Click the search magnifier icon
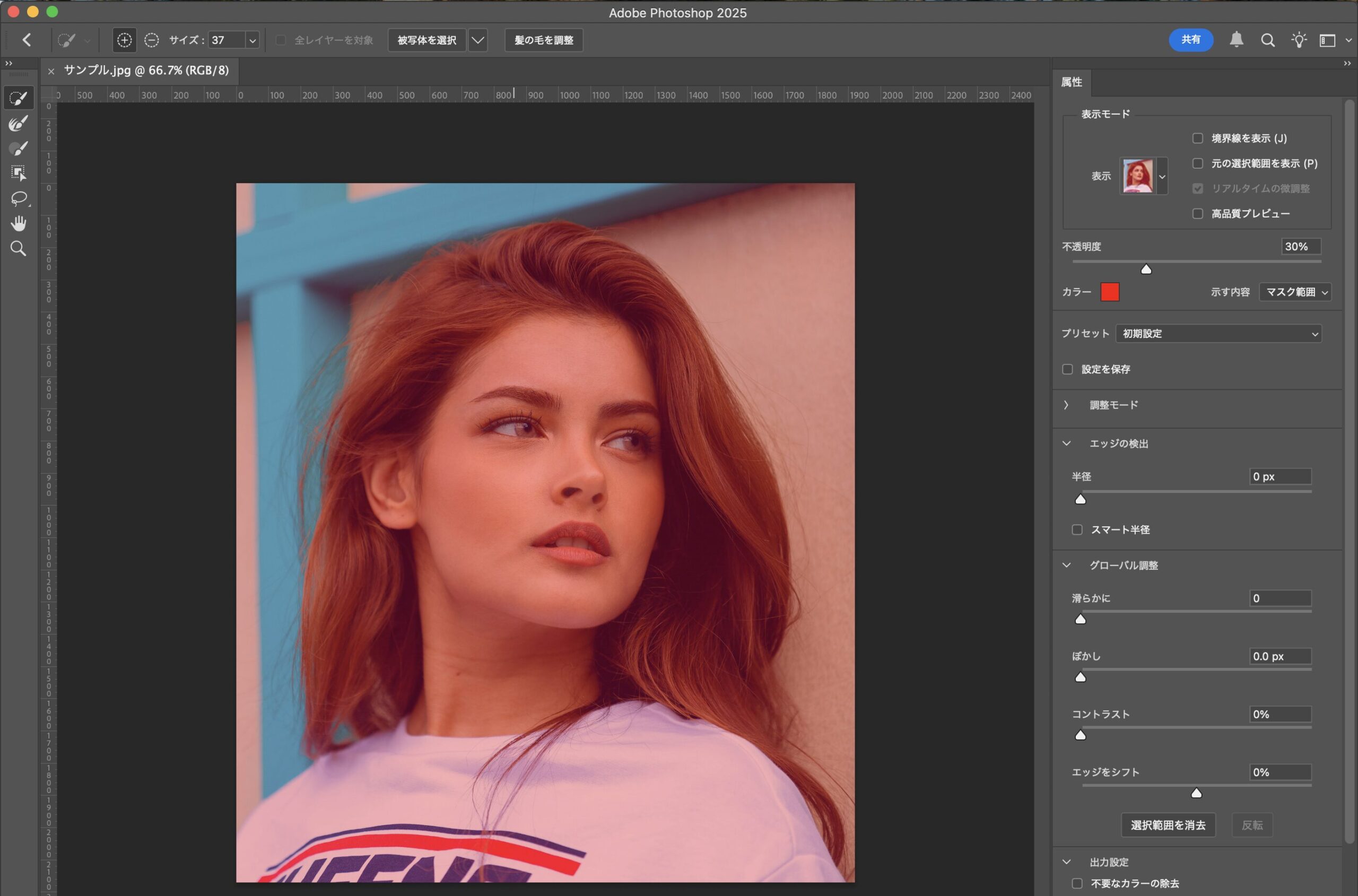This screenshot has width=1358, height=896. click(x=1268, y=40)
